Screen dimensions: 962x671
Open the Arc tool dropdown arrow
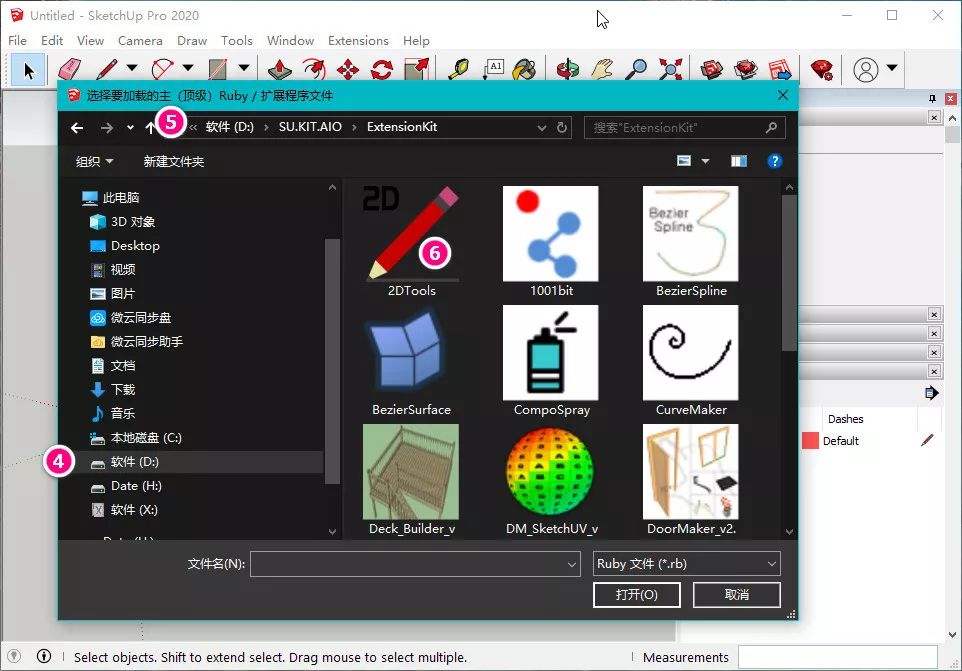pyautogui.click(x=188, y=67)
